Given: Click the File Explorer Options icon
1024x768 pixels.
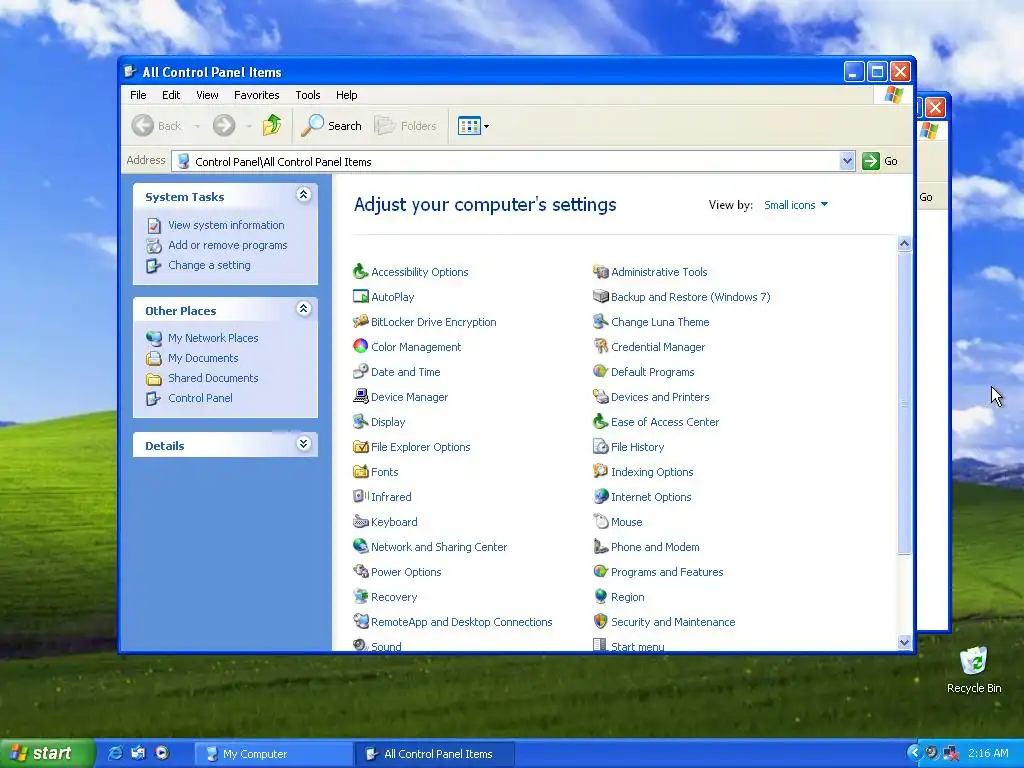Looking at the screenshot, I should click(360, 447).
